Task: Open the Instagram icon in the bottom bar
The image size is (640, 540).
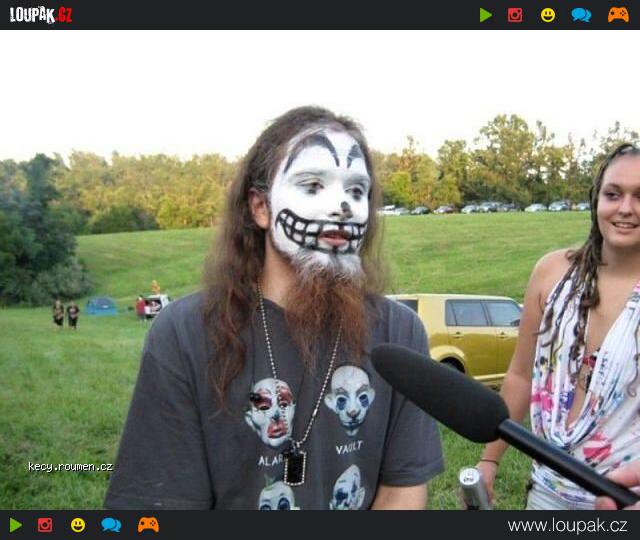Action: [45, 525]
